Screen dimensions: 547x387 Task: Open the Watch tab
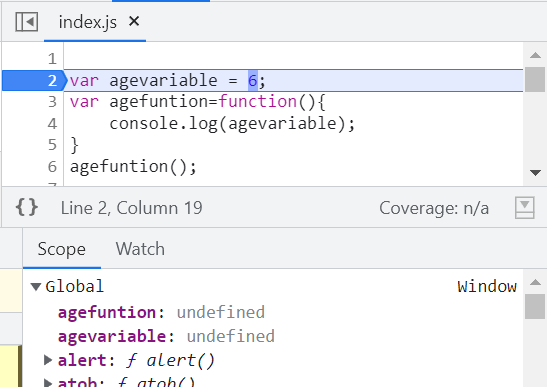[x=140, y=249]
